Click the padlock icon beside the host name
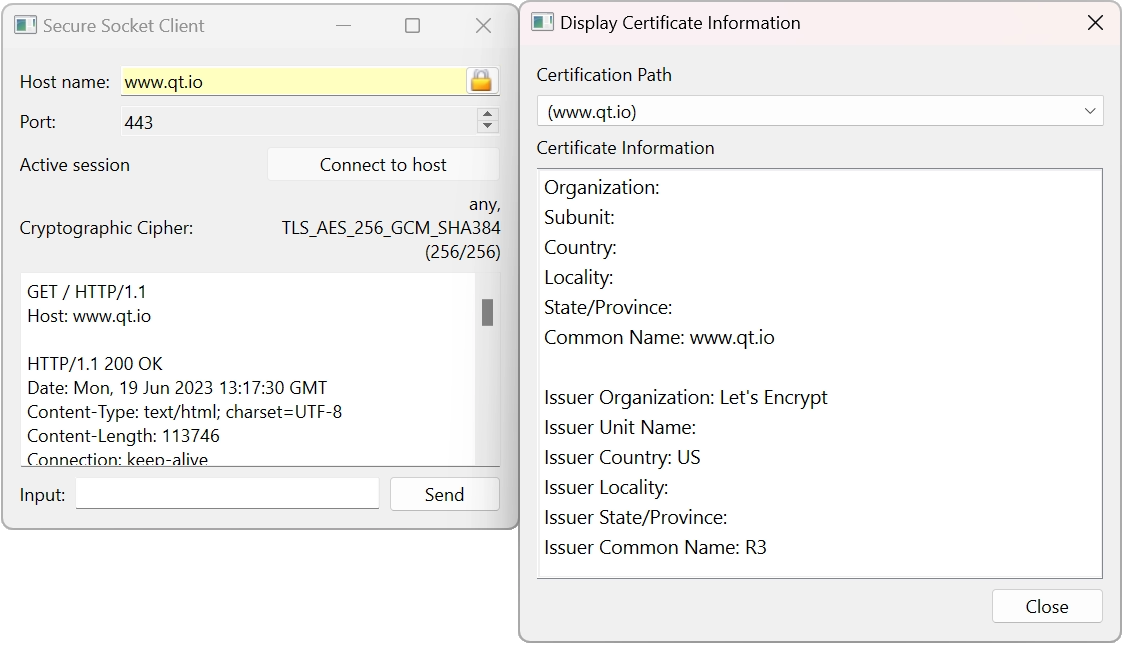This screenshot has height=649, width=1124. (480, 81)
